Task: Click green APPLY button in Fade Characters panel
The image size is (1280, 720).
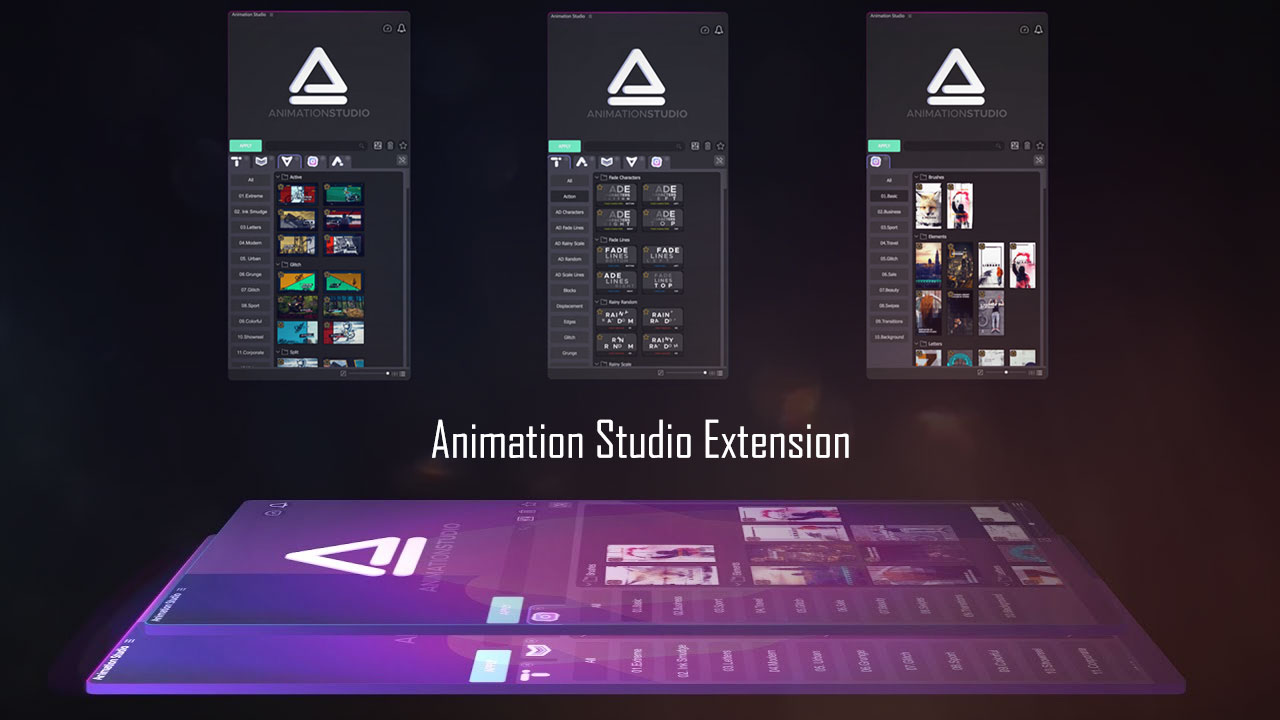Action: pyautogui.click(x=564, y=145)
